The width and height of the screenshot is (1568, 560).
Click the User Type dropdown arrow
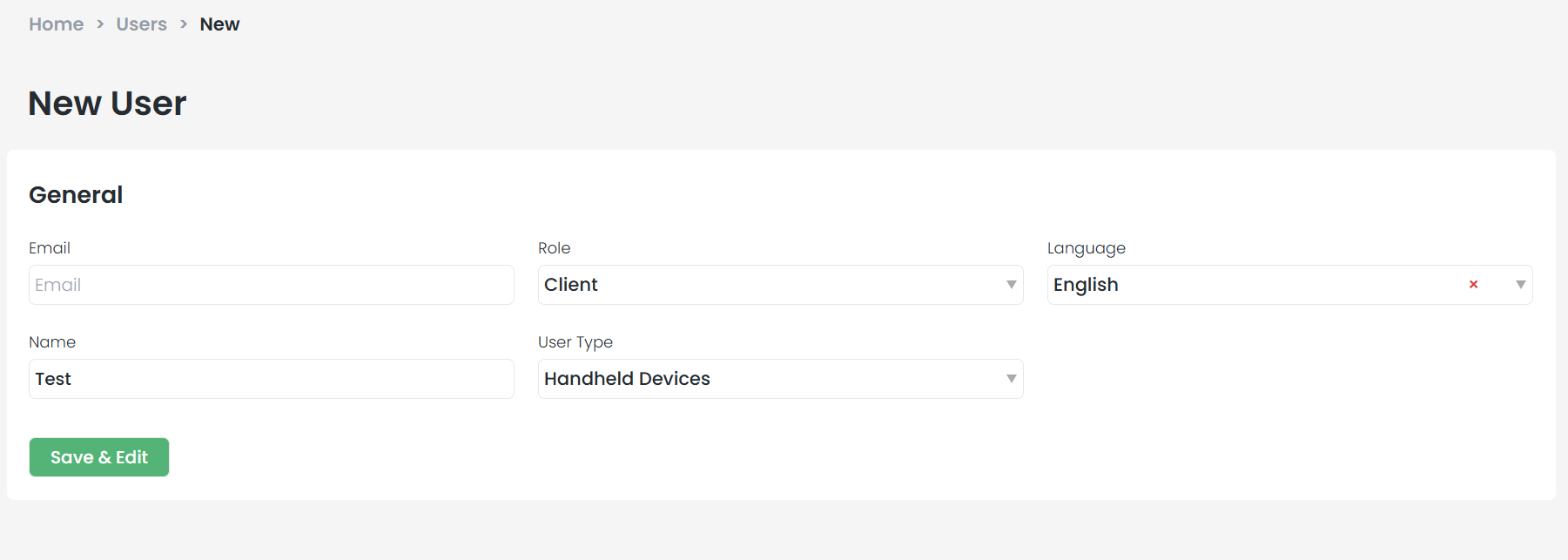[1011, 379]
